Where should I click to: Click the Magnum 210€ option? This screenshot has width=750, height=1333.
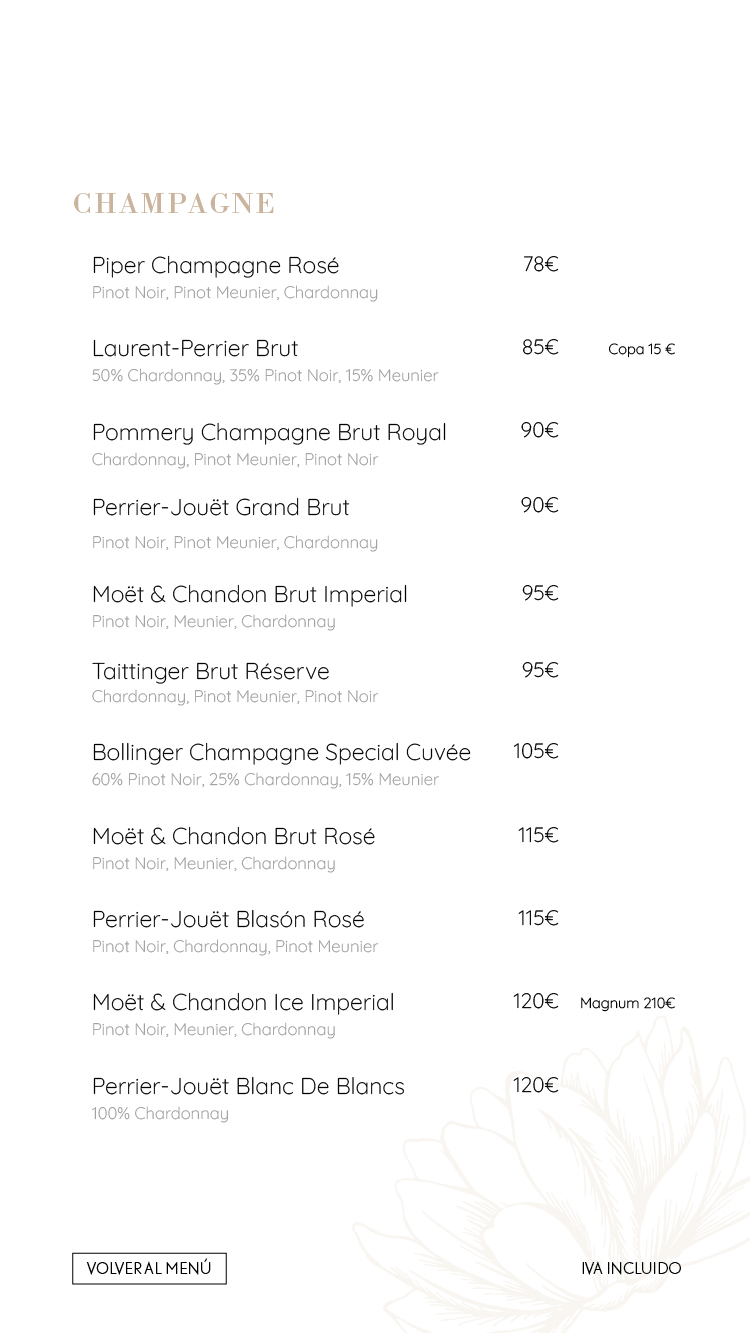tap(628, 1003)
